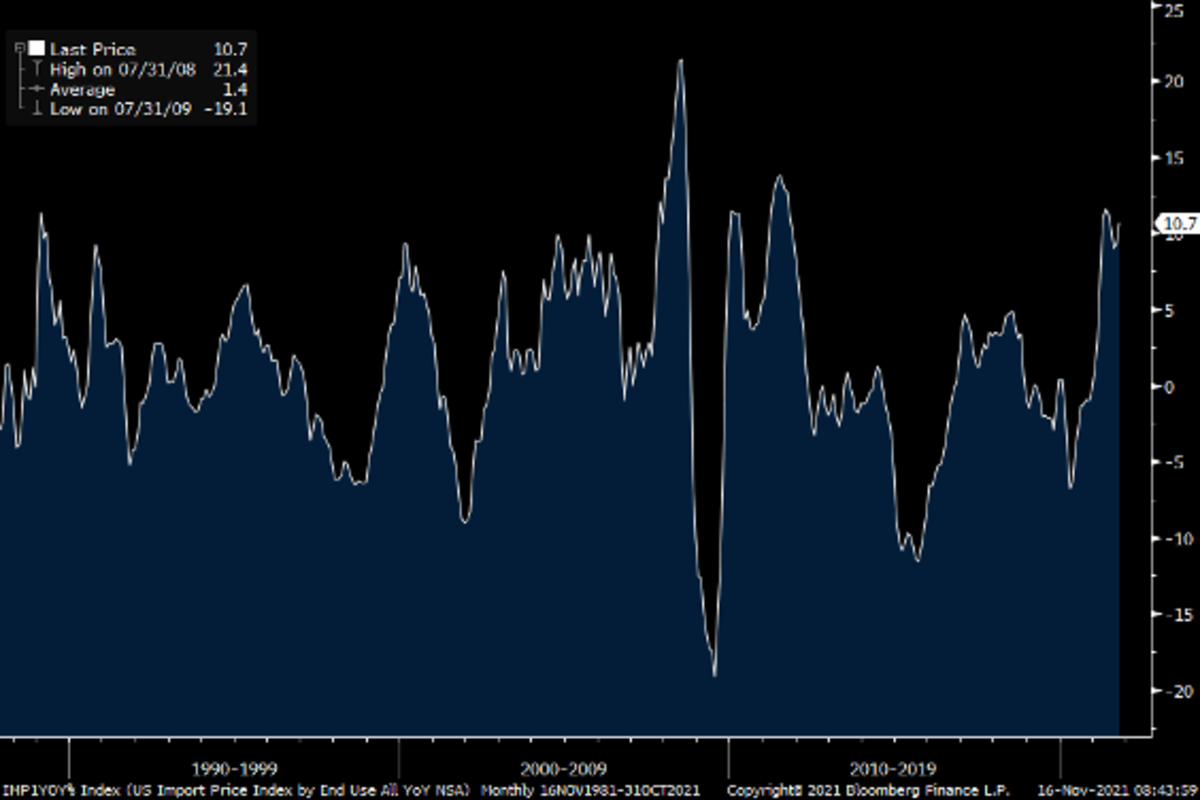Click the 2008 peak of the chart line
This screenshot has height=800, width=1200.
[x=681, y=61]
